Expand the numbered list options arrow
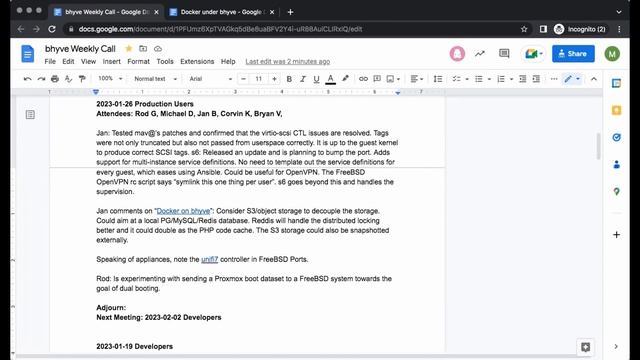This screenshot has height=360, width=640. [511, 79]
